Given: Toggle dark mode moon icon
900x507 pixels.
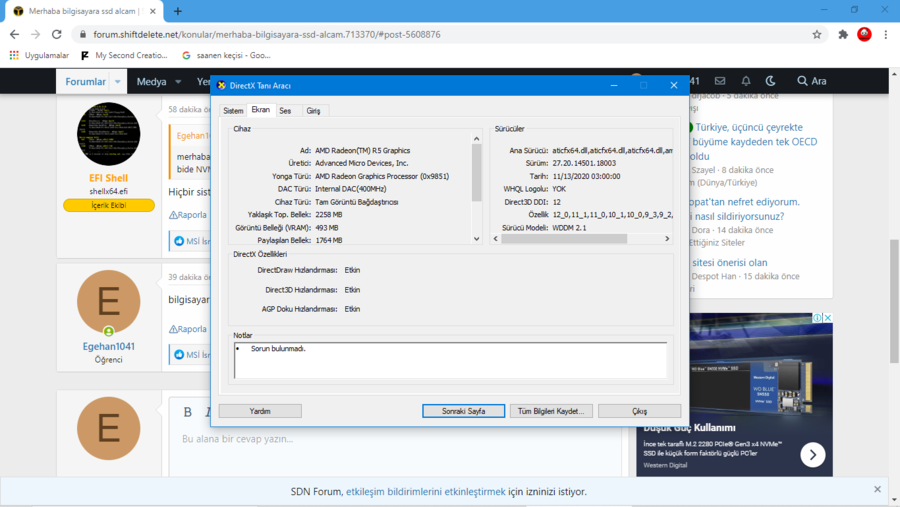Looking at the screenshot, I should pos(770,81).
